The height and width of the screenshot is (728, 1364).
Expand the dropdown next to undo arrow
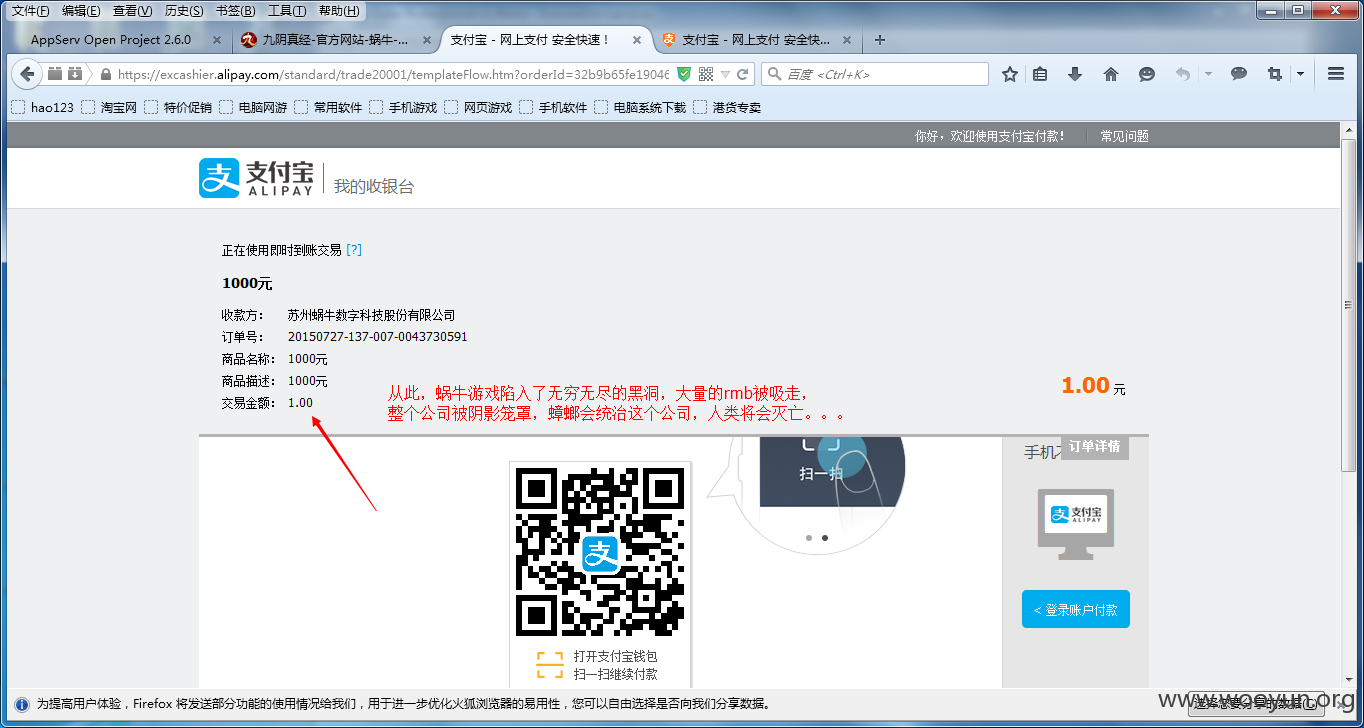pyautogui.click(x=1208, y=74)
